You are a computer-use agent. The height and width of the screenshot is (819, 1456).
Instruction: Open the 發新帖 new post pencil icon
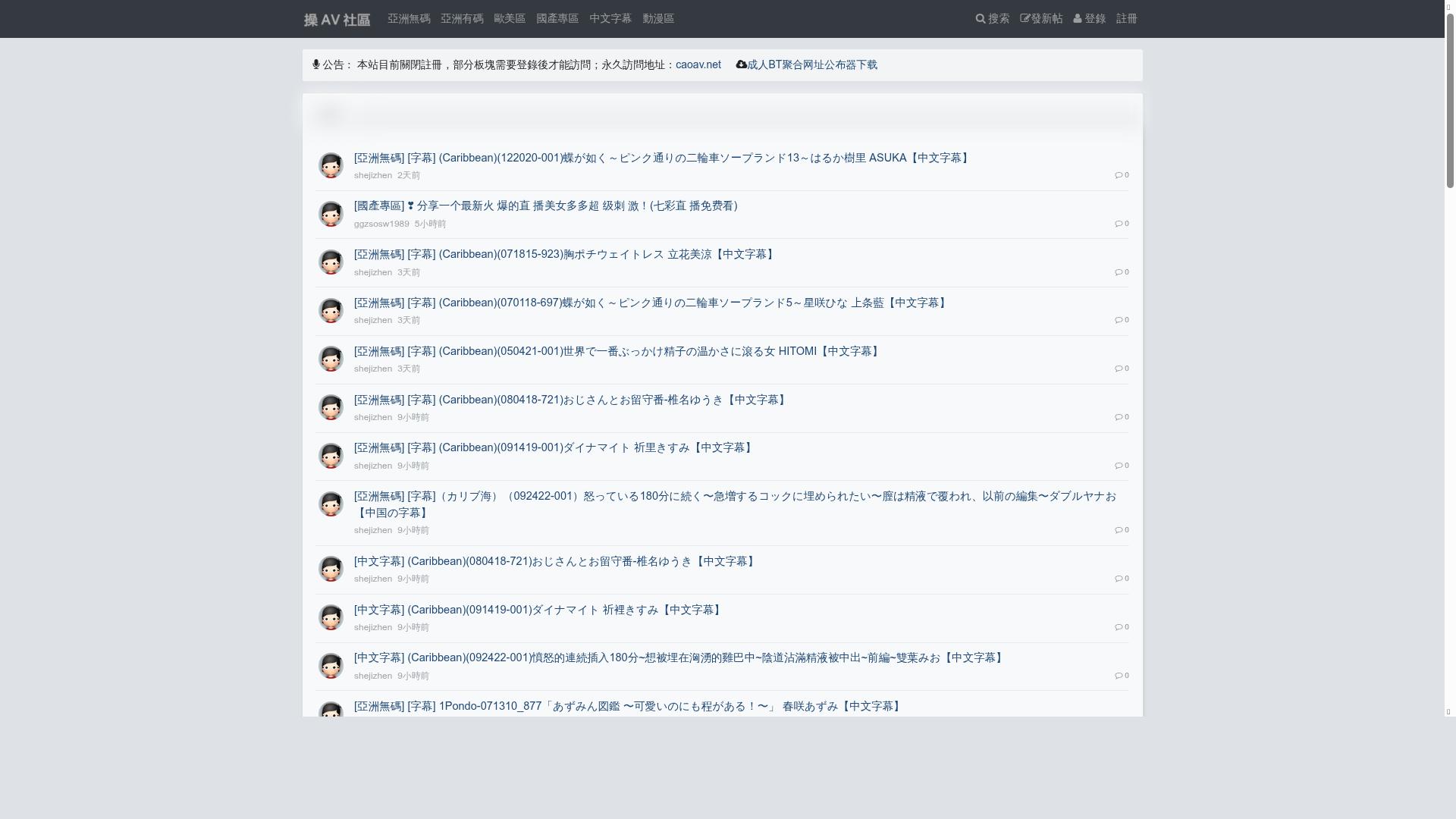(x=1025, y=18)
